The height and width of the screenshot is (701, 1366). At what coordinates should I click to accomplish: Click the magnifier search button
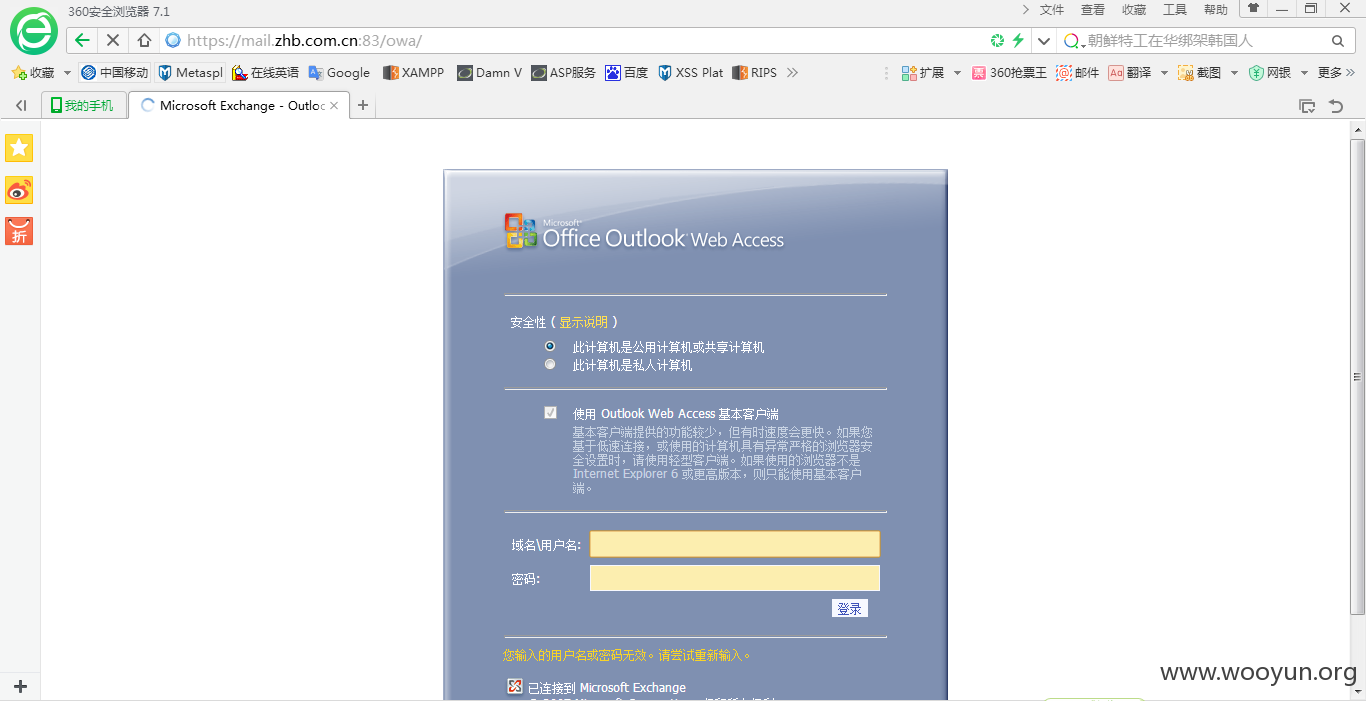[x=1338, y=41]
